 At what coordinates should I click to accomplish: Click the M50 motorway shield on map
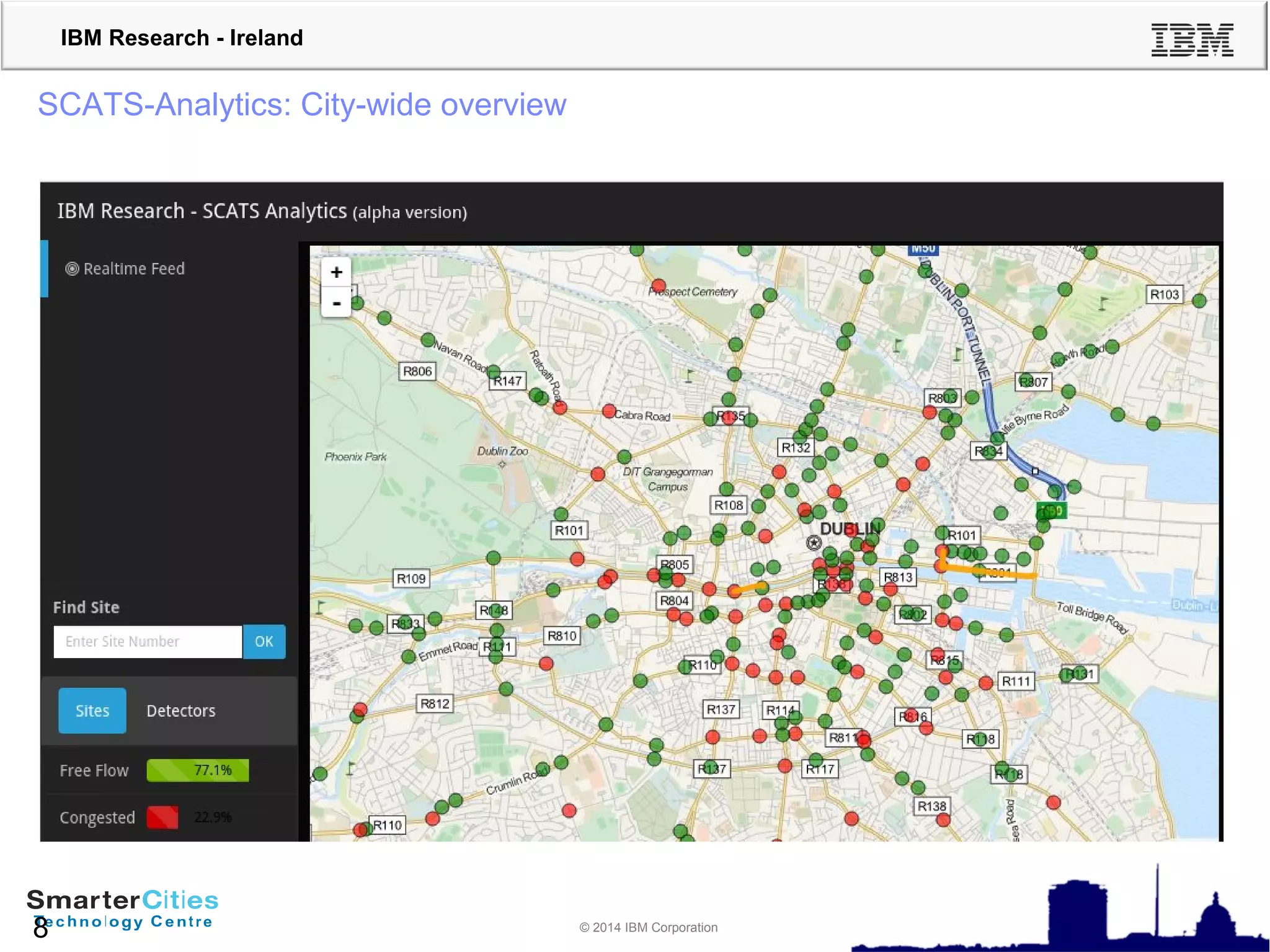tap(923, 249)
